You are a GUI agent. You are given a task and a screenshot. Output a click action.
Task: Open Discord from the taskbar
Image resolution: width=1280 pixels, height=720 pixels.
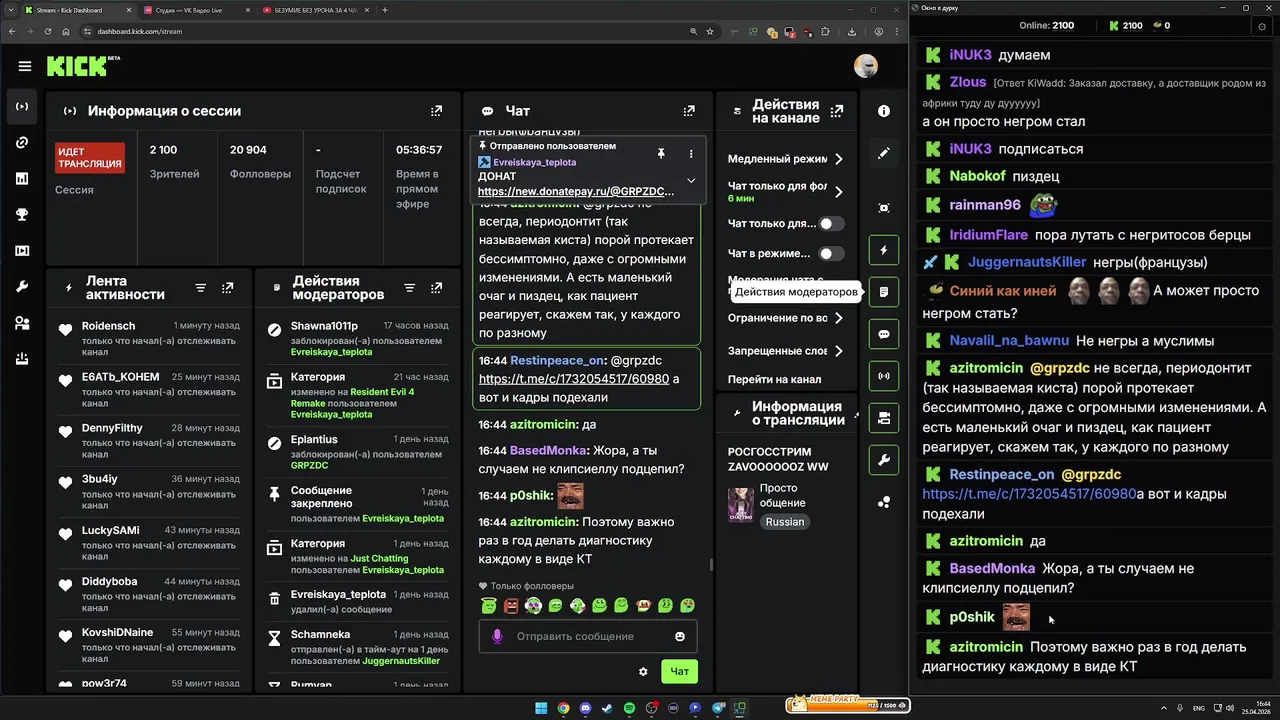pyautogui.click(x=585, y=708)
